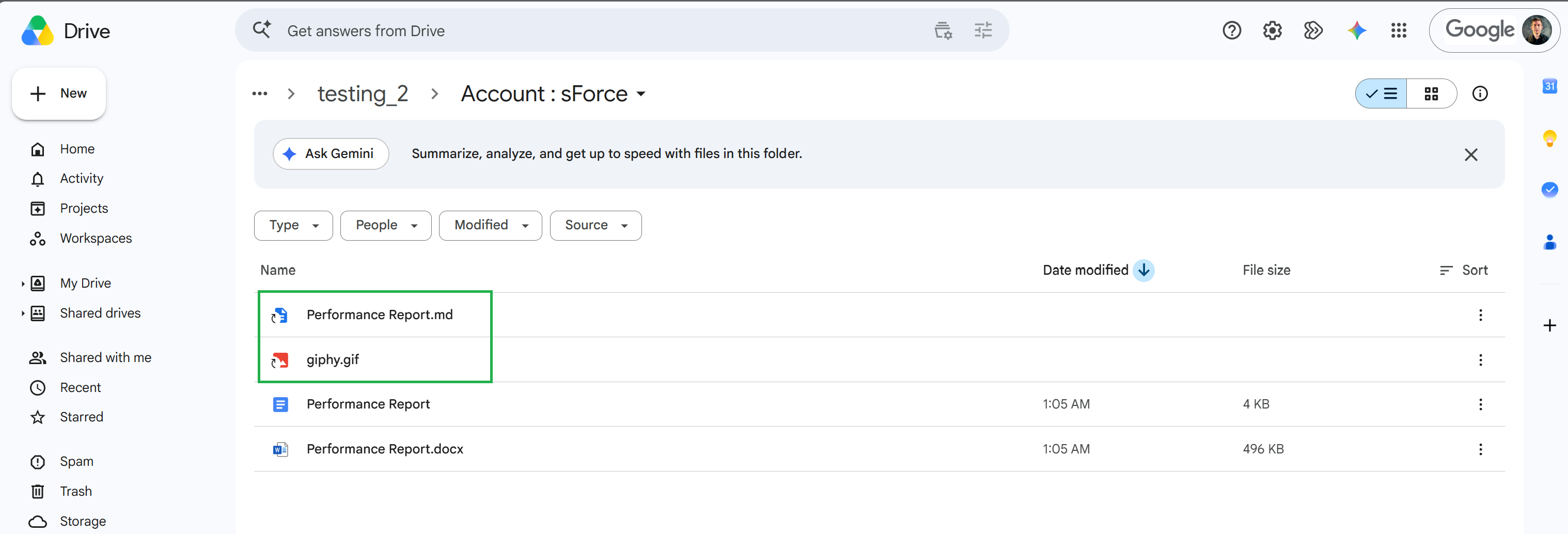The image size is (1568, 534).
Task: Click the File size column header
Action: point(1266,270)
